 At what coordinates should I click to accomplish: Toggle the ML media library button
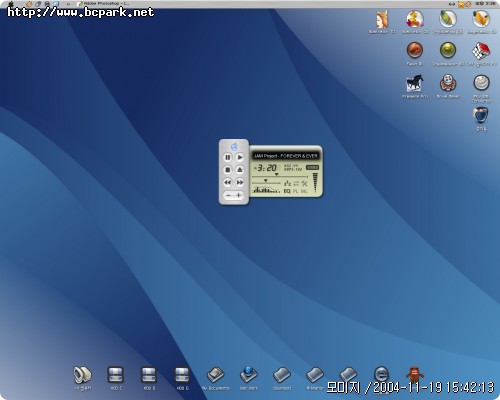(304, 191)
